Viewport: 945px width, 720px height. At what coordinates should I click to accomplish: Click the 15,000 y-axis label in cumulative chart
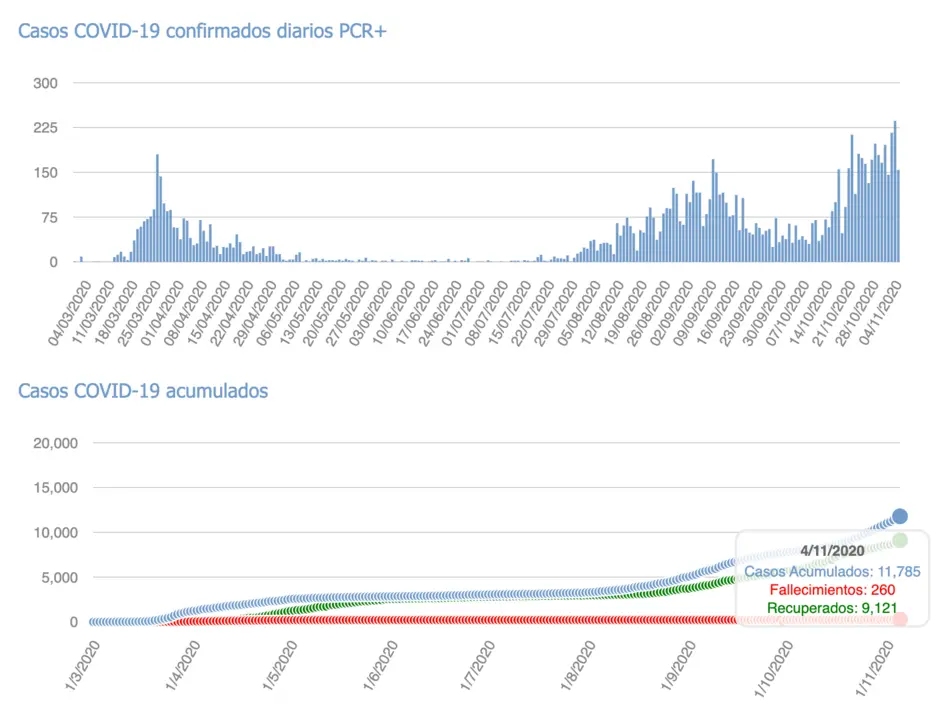click(41, 488)
